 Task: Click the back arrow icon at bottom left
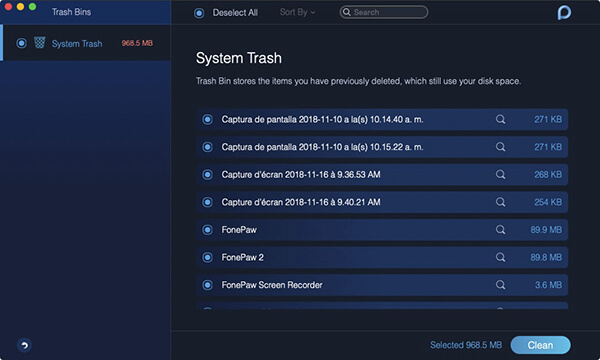click(24, 345)
